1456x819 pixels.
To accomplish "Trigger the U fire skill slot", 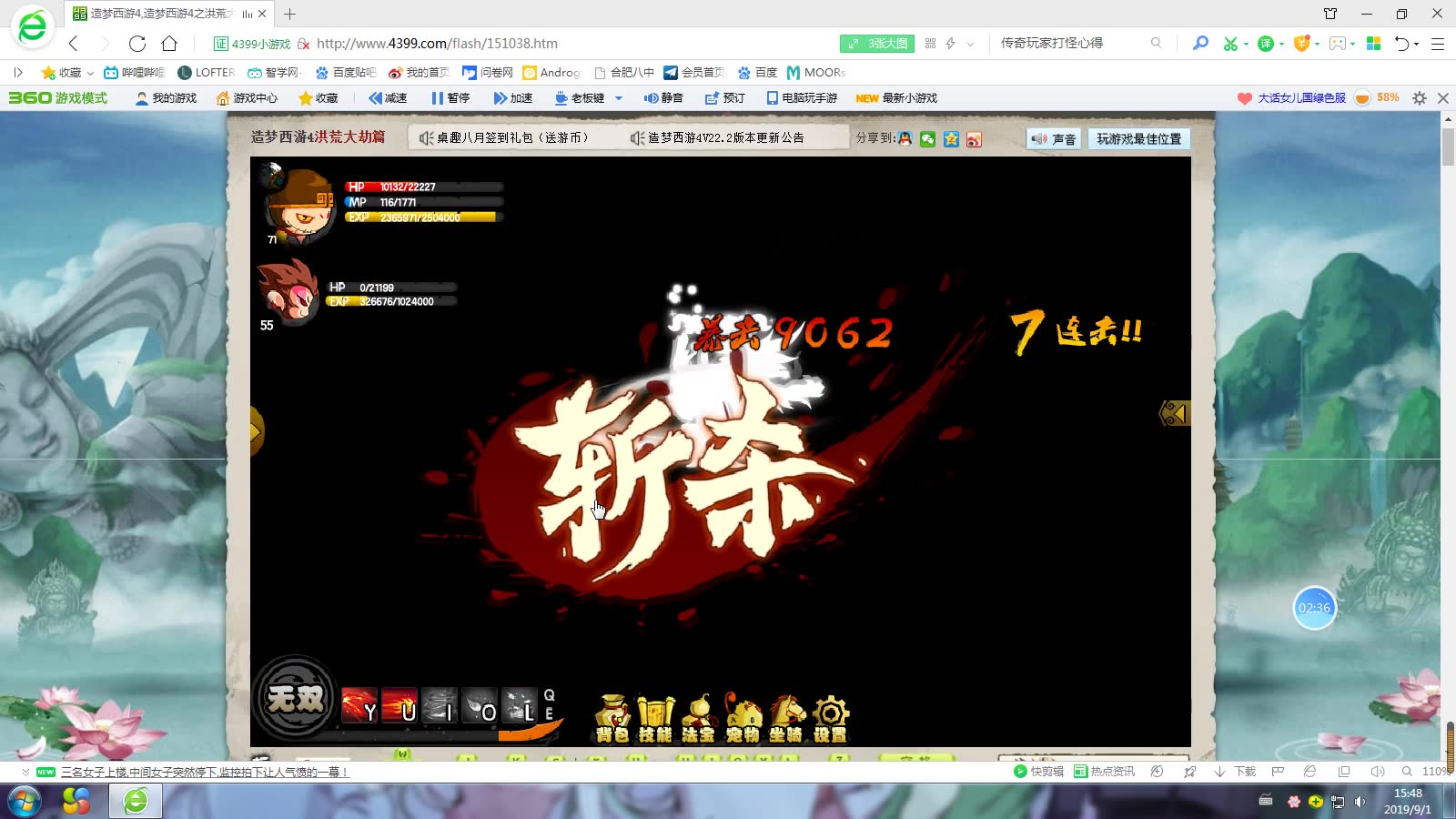I will point(399,705).
